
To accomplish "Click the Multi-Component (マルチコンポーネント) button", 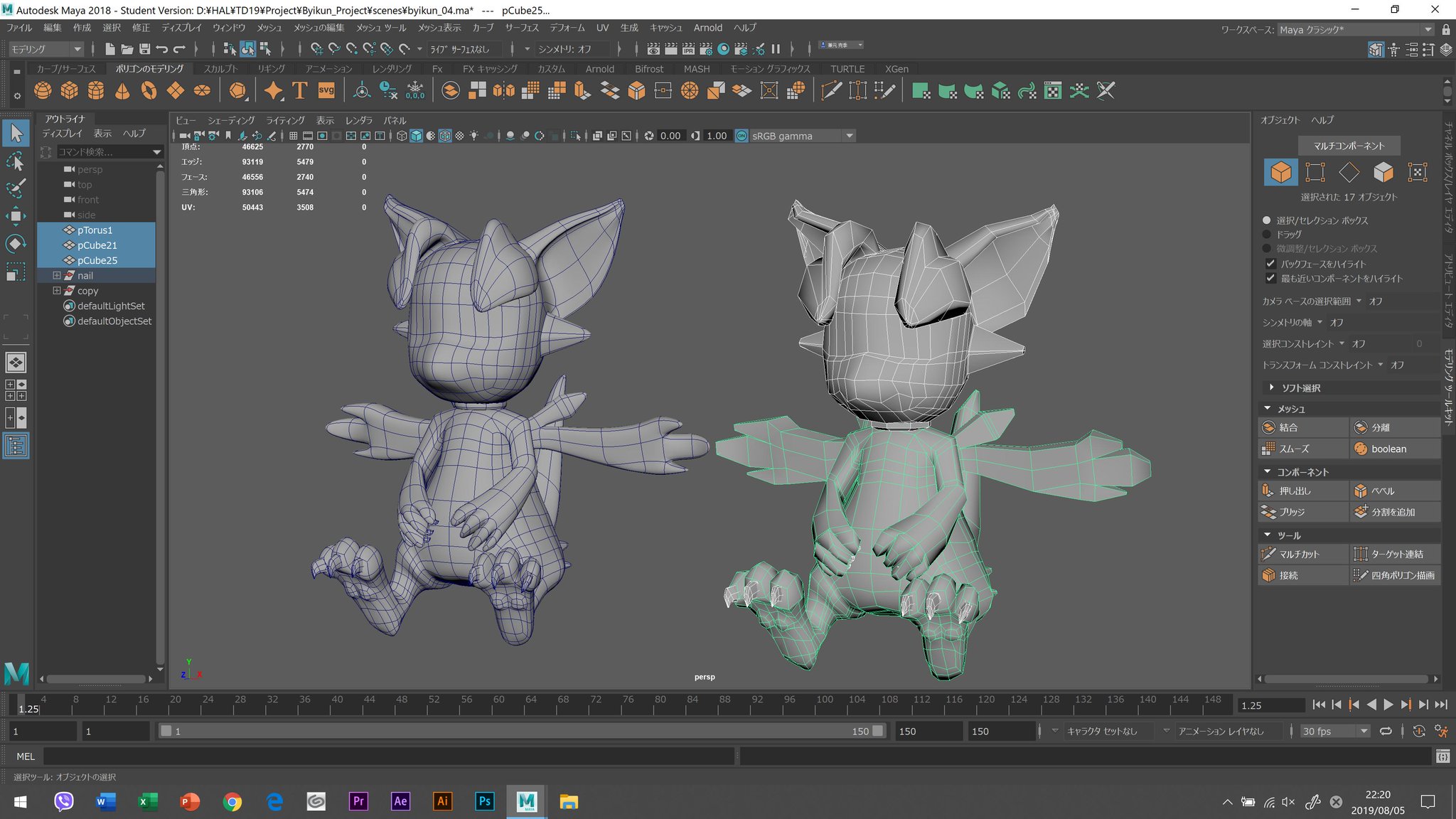I will point(1349,146).
